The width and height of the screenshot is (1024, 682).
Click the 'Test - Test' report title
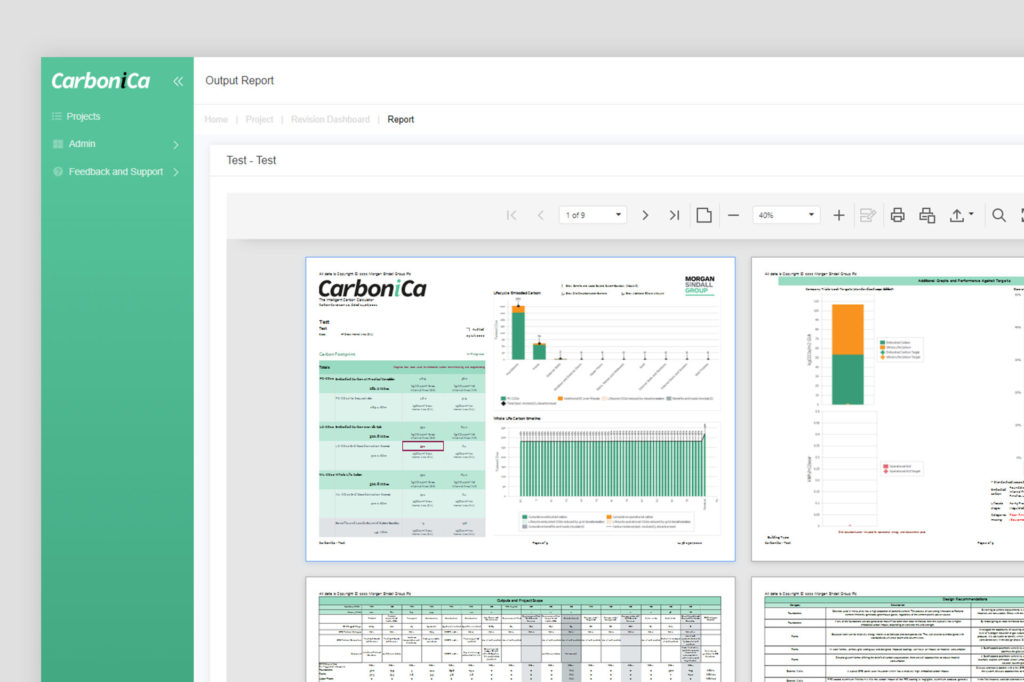(251, 160)
